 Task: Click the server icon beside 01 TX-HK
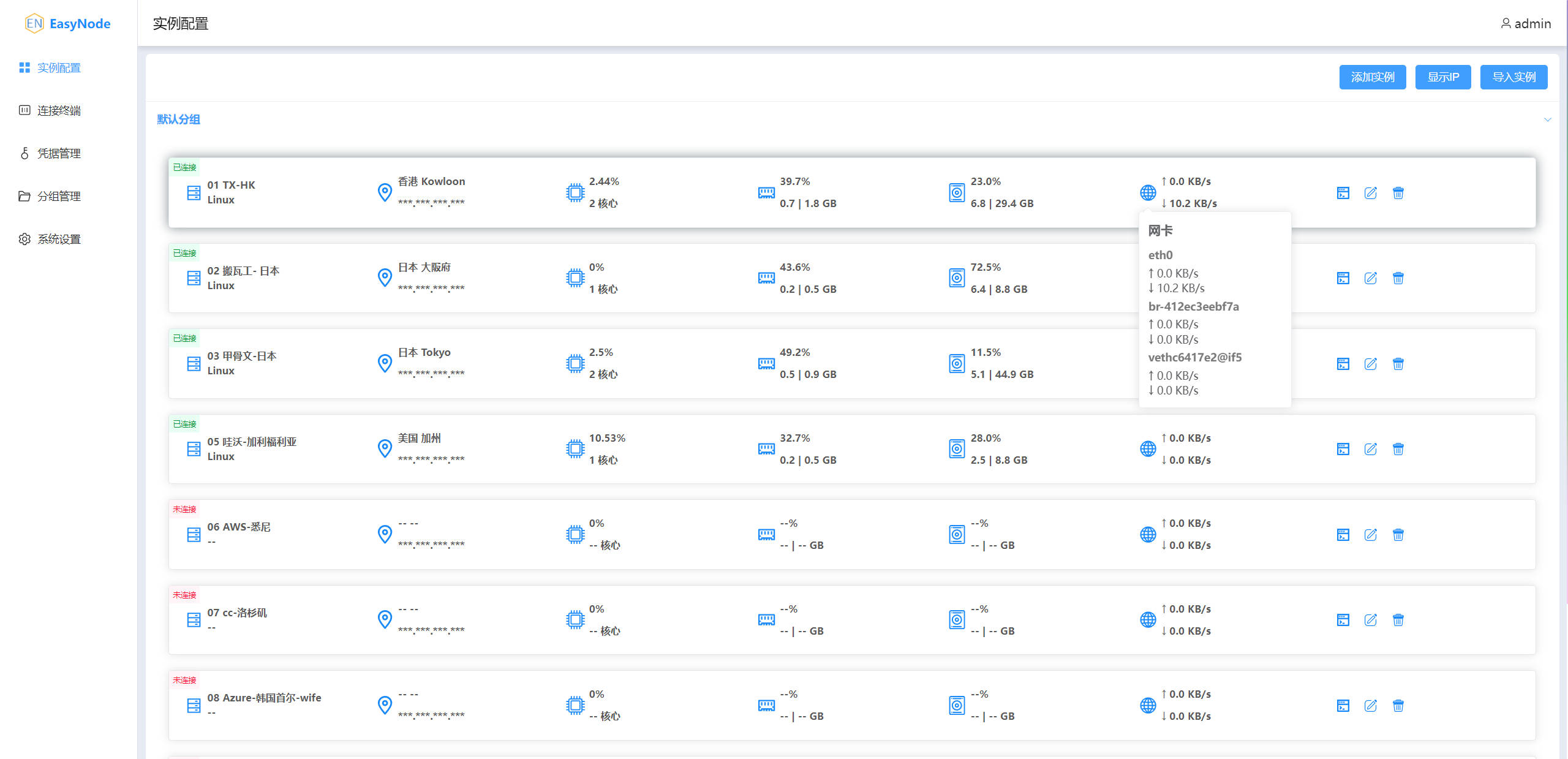coord(194,193)
